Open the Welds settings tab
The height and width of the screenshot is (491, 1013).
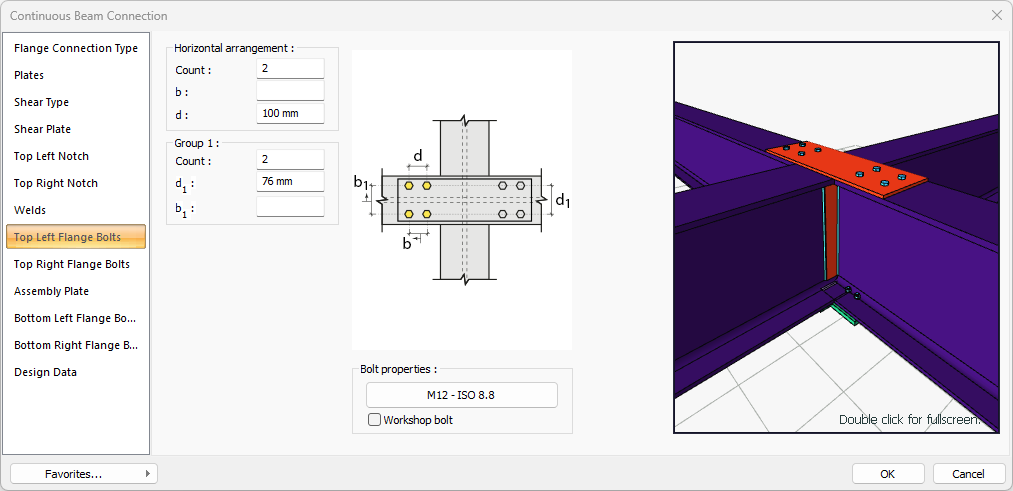click(x=30, y=210)
